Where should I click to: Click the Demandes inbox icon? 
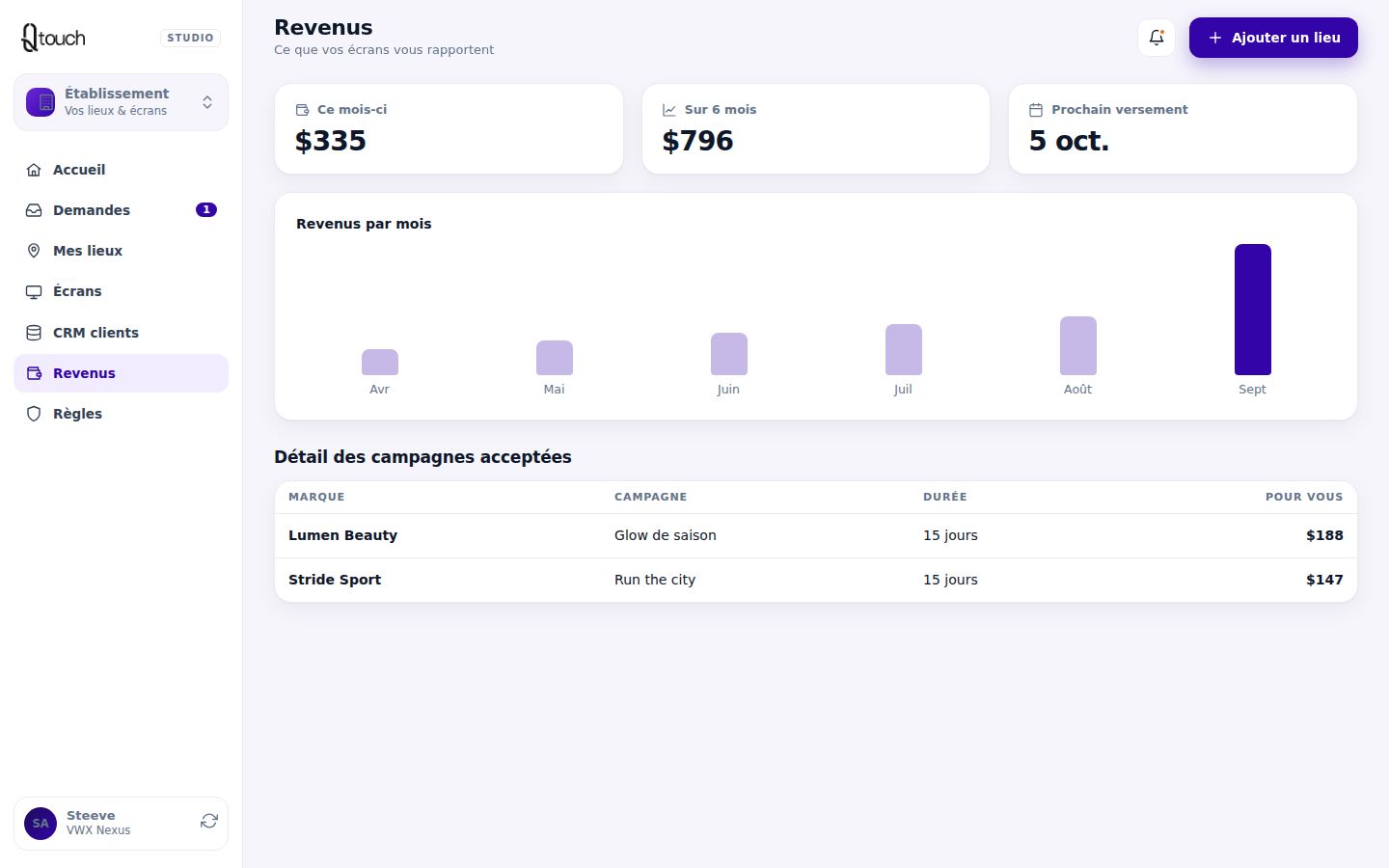pyautogui.click(x=34, y=210)
